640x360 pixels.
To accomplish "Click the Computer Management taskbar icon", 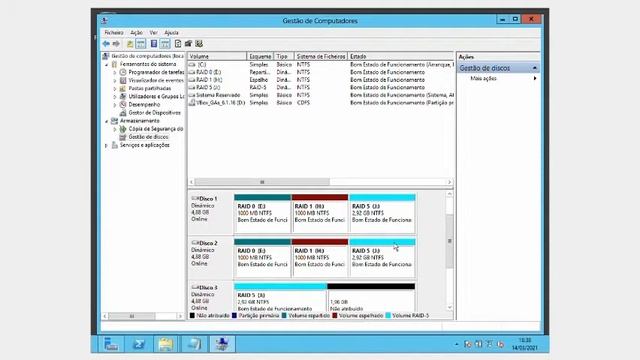I will coord(222,344).
